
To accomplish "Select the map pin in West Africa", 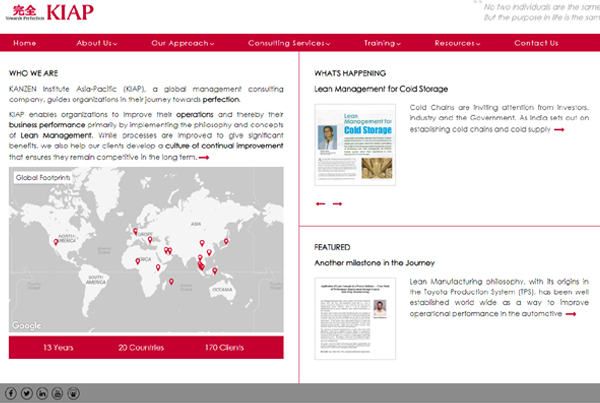I will point(137,261).
